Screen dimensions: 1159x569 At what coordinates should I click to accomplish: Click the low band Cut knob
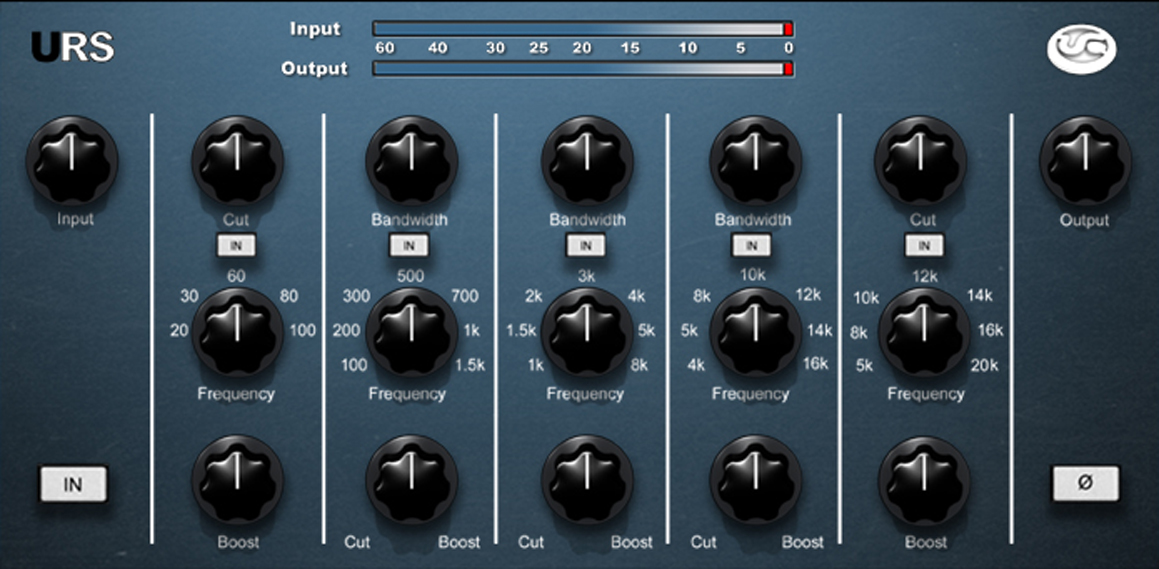[238, 160]
